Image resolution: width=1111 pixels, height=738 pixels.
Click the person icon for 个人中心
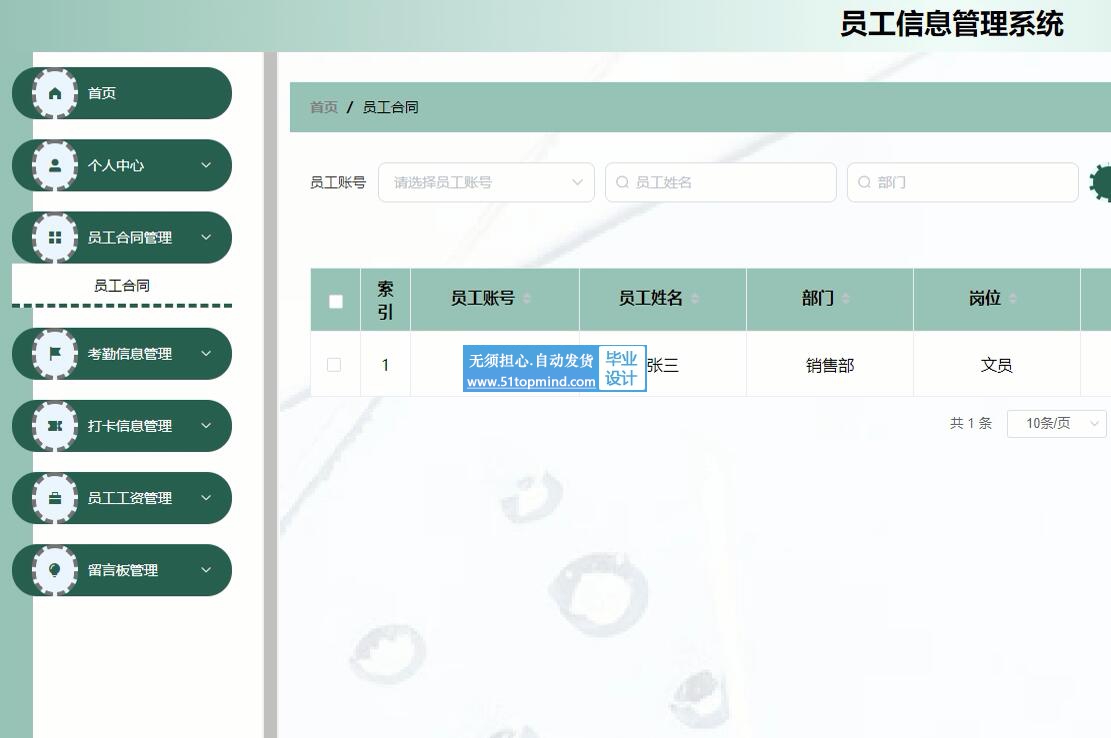tap(55, 165)
